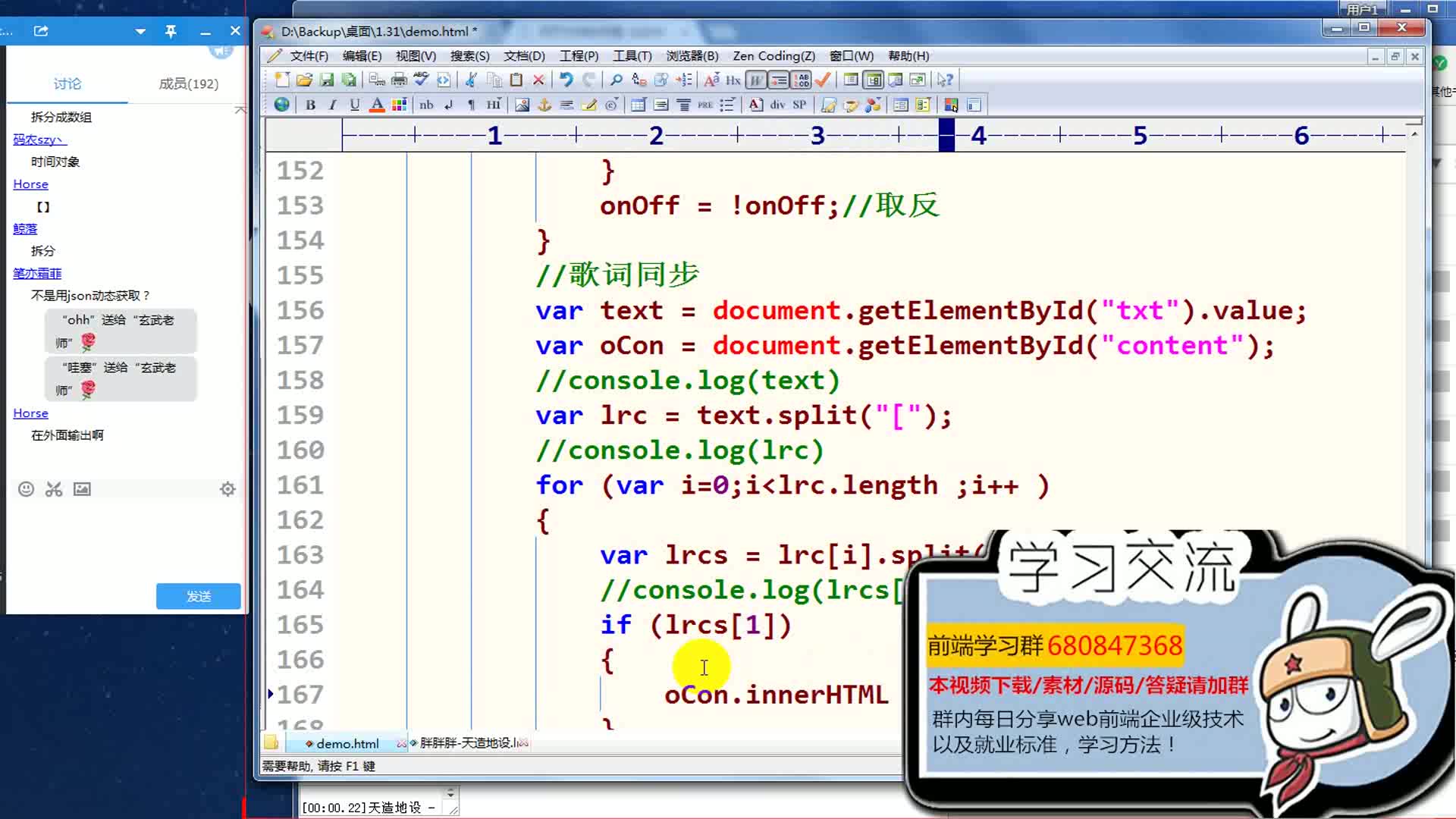Insert an nb non-breaking space
1456x819 pixels.
point(426,105)
